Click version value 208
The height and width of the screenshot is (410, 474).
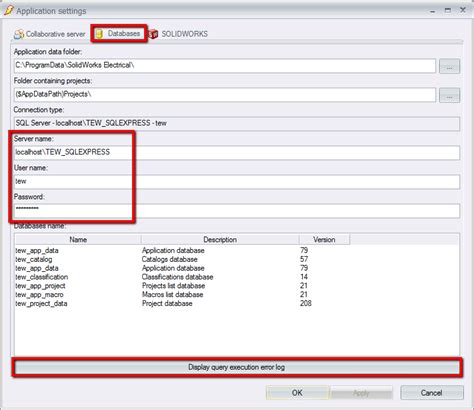pyautogui.click(x=306, y=303)
